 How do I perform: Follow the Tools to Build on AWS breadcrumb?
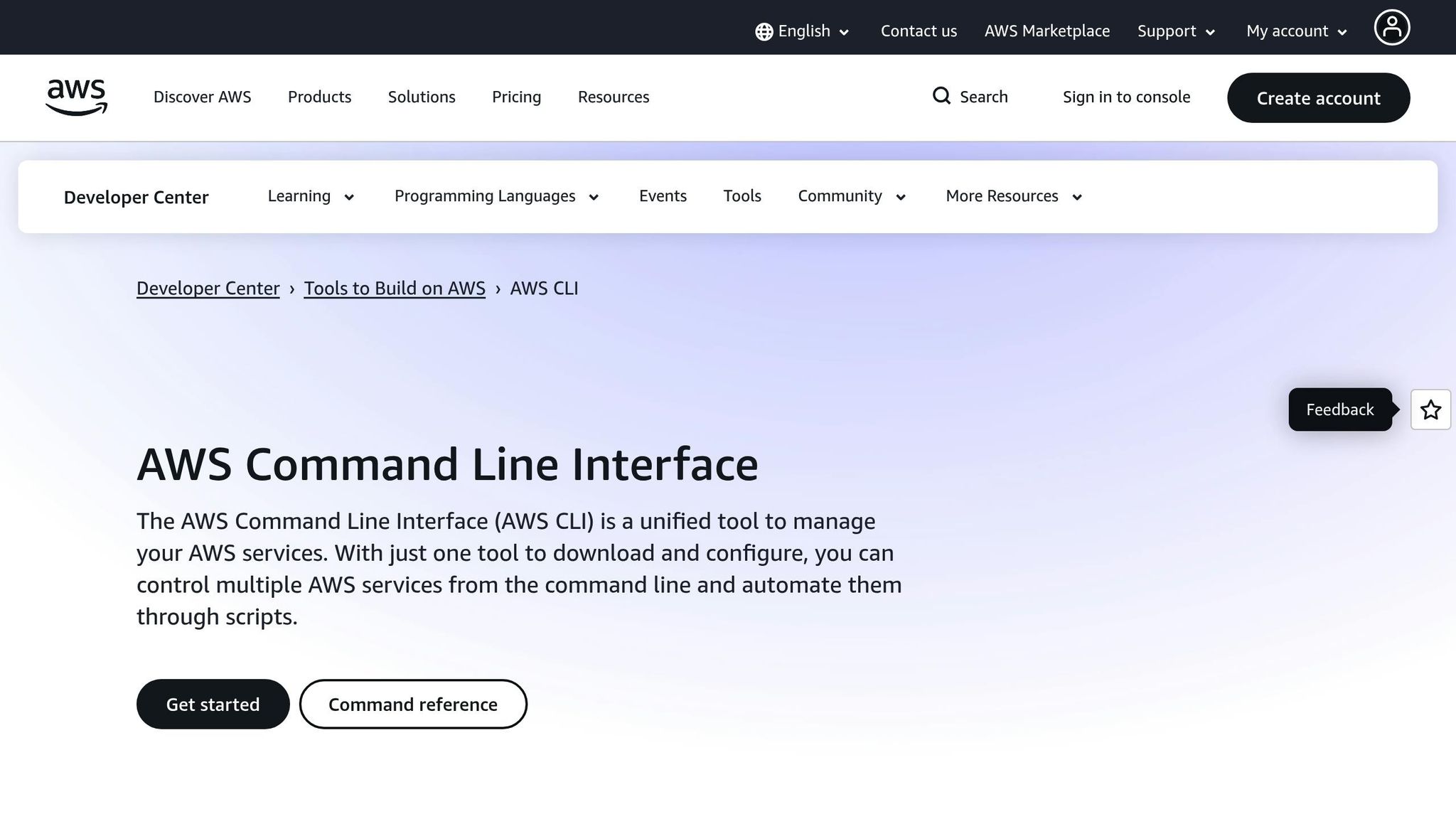pyautogui.click(x=395, y=288)
